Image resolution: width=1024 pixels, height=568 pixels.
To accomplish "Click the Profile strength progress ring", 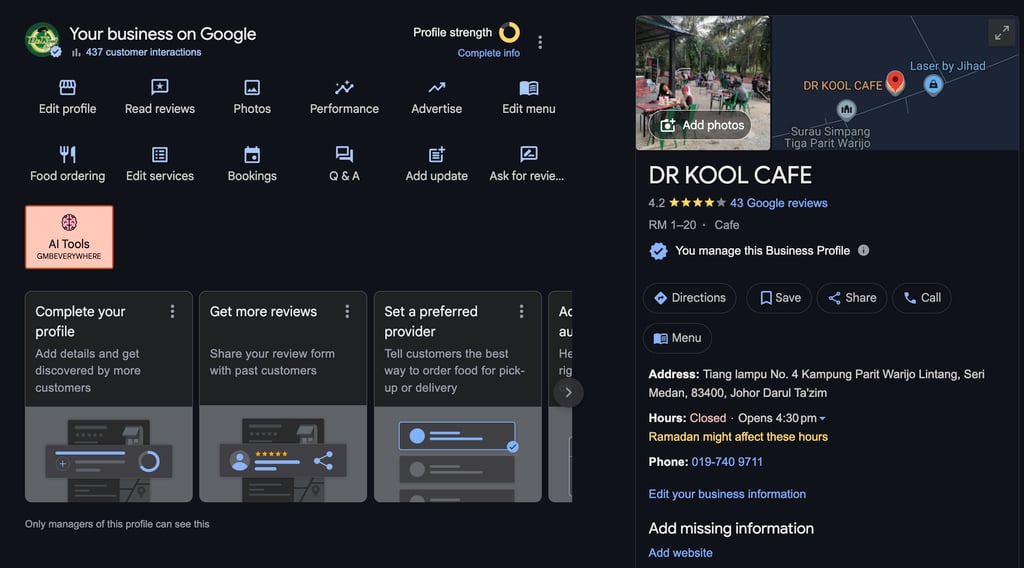I will (509, 33).
